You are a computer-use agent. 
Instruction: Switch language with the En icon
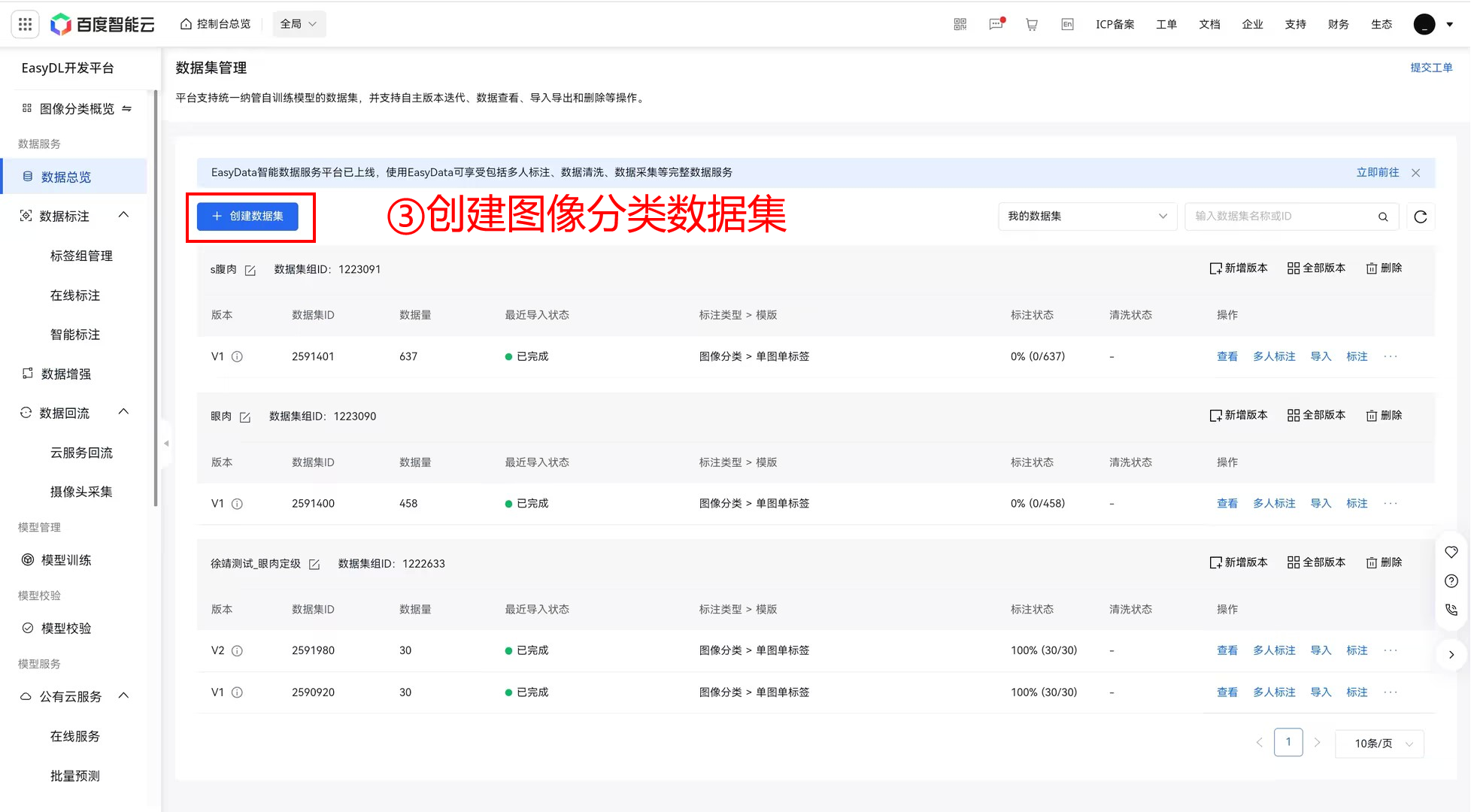1066,24
